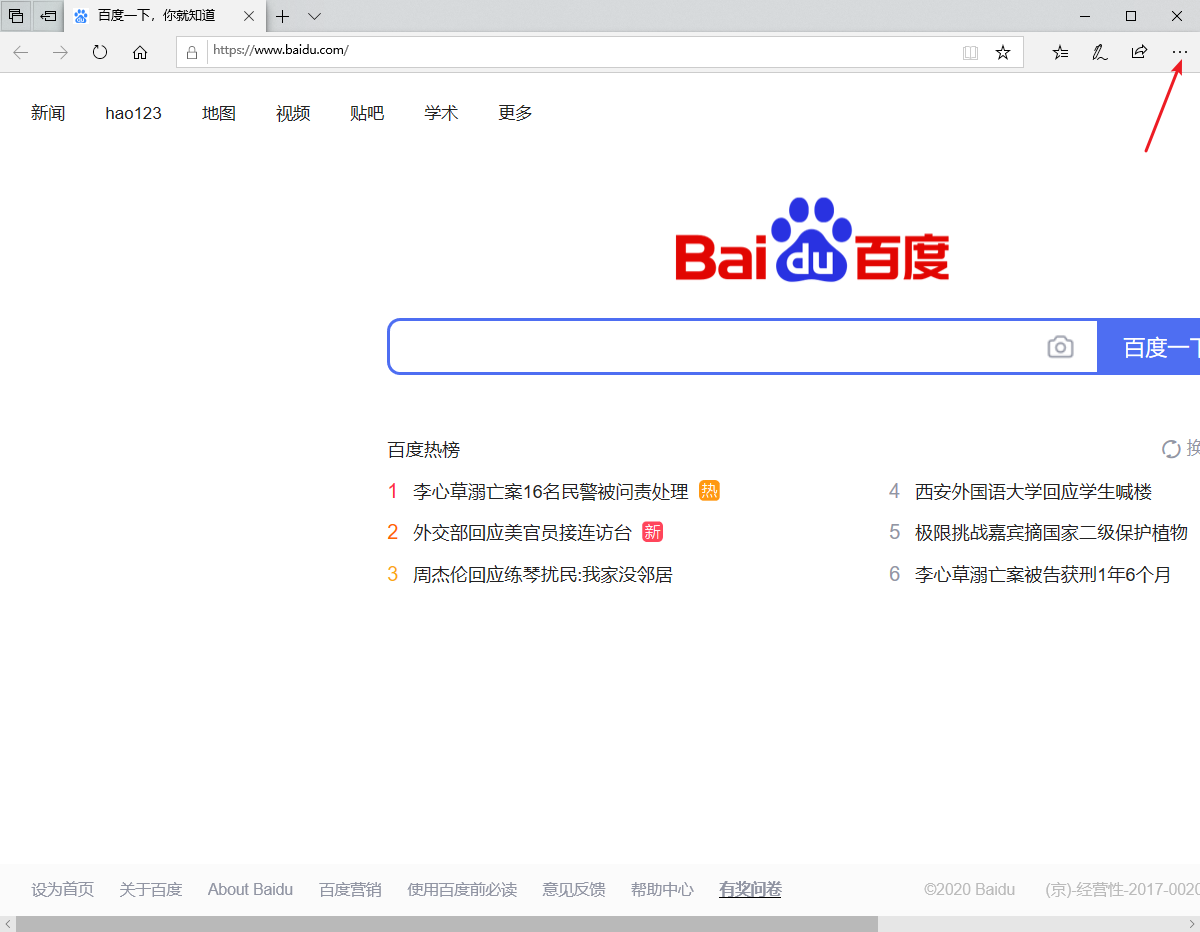Select the 新闻 navigation link
Screen dimensions: 1200x932
(48, 113)
